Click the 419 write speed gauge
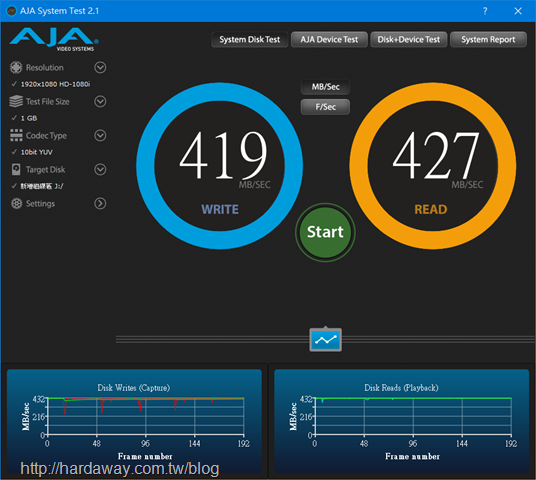Screen dimensions: 536x480 coord(219,166)
